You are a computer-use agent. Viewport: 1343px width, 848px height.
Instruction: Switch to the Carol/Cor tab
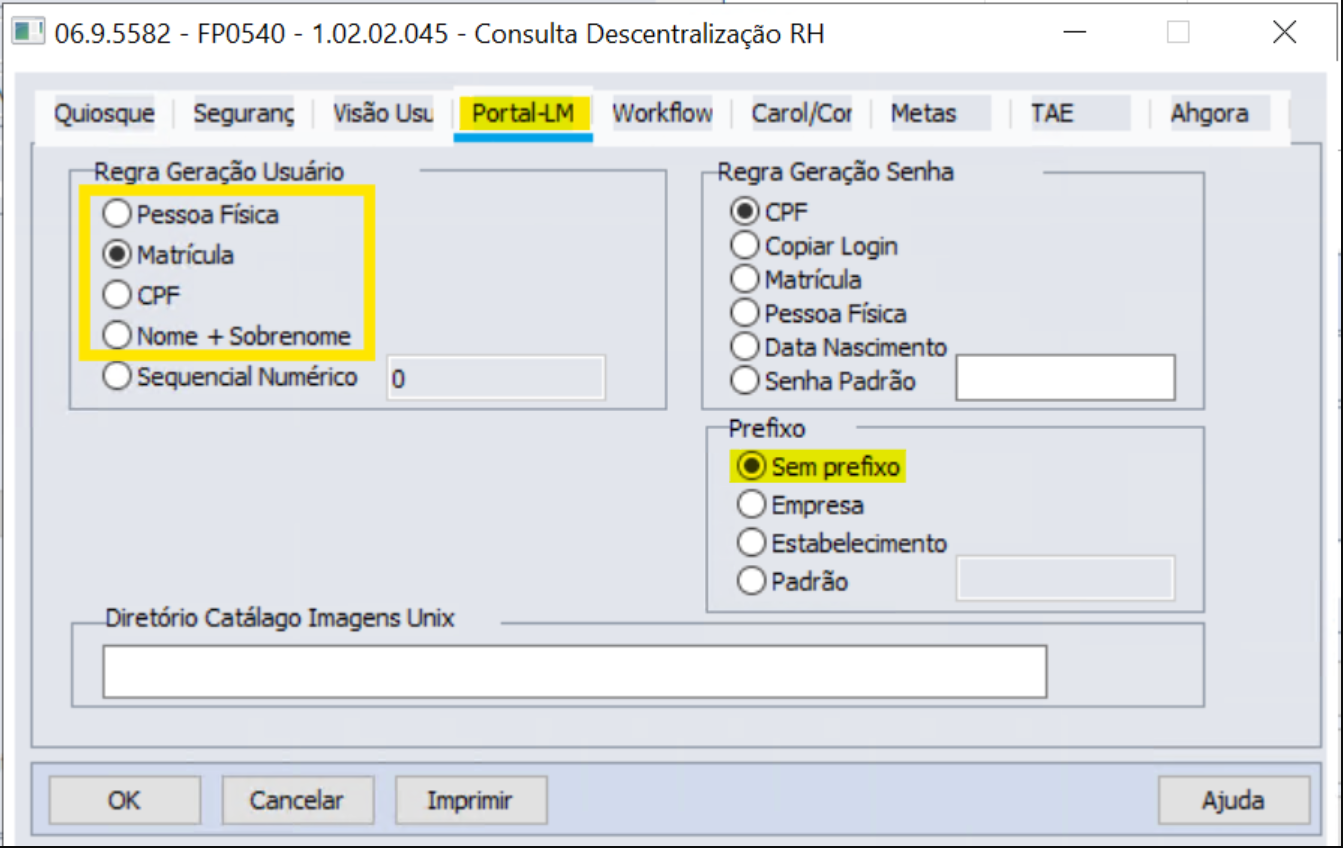click(x=802, y=113)
